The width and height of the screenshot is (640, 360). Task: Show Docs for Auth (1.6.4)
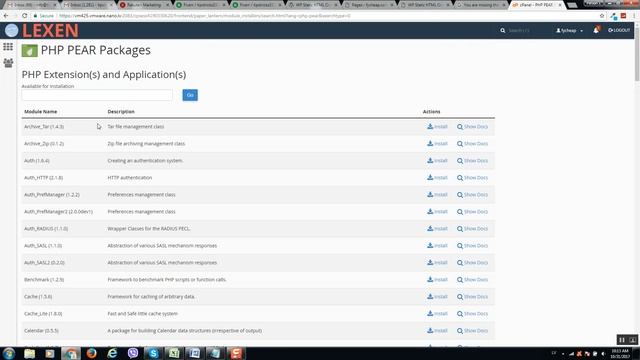tap(472, 161)
